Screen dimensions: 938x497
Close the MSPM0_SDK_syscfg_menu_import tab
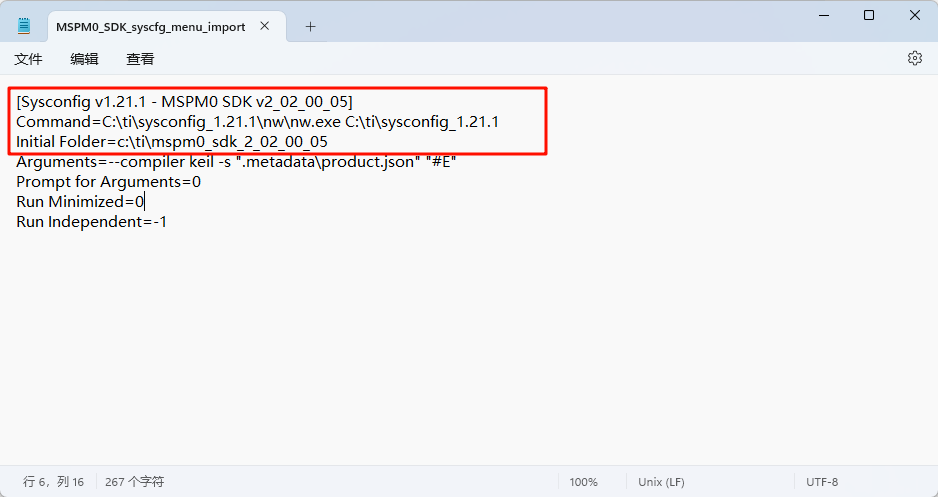tap(265, 26)
